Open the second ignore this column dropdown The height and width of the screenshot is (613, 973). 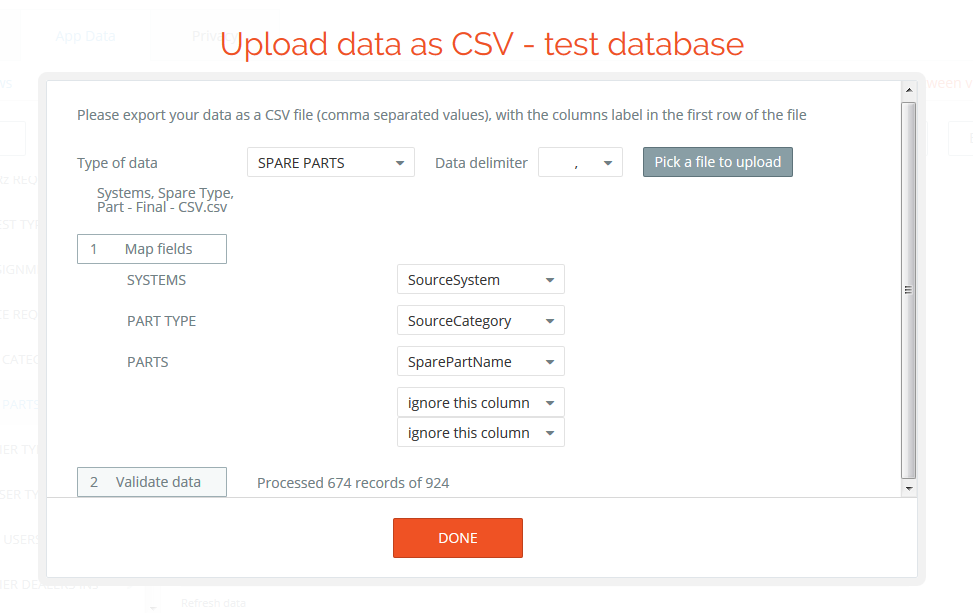[480, 433]
